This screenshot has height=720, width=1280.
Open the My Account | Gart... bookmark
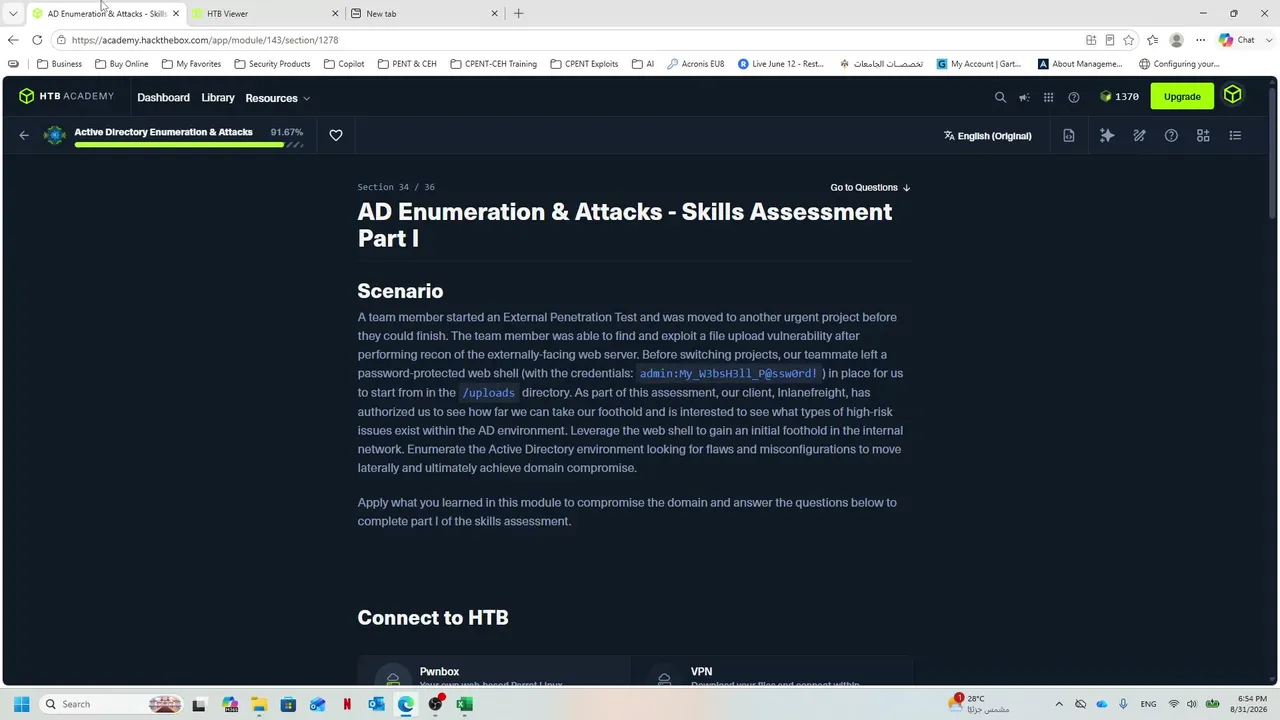pos(979,64)
